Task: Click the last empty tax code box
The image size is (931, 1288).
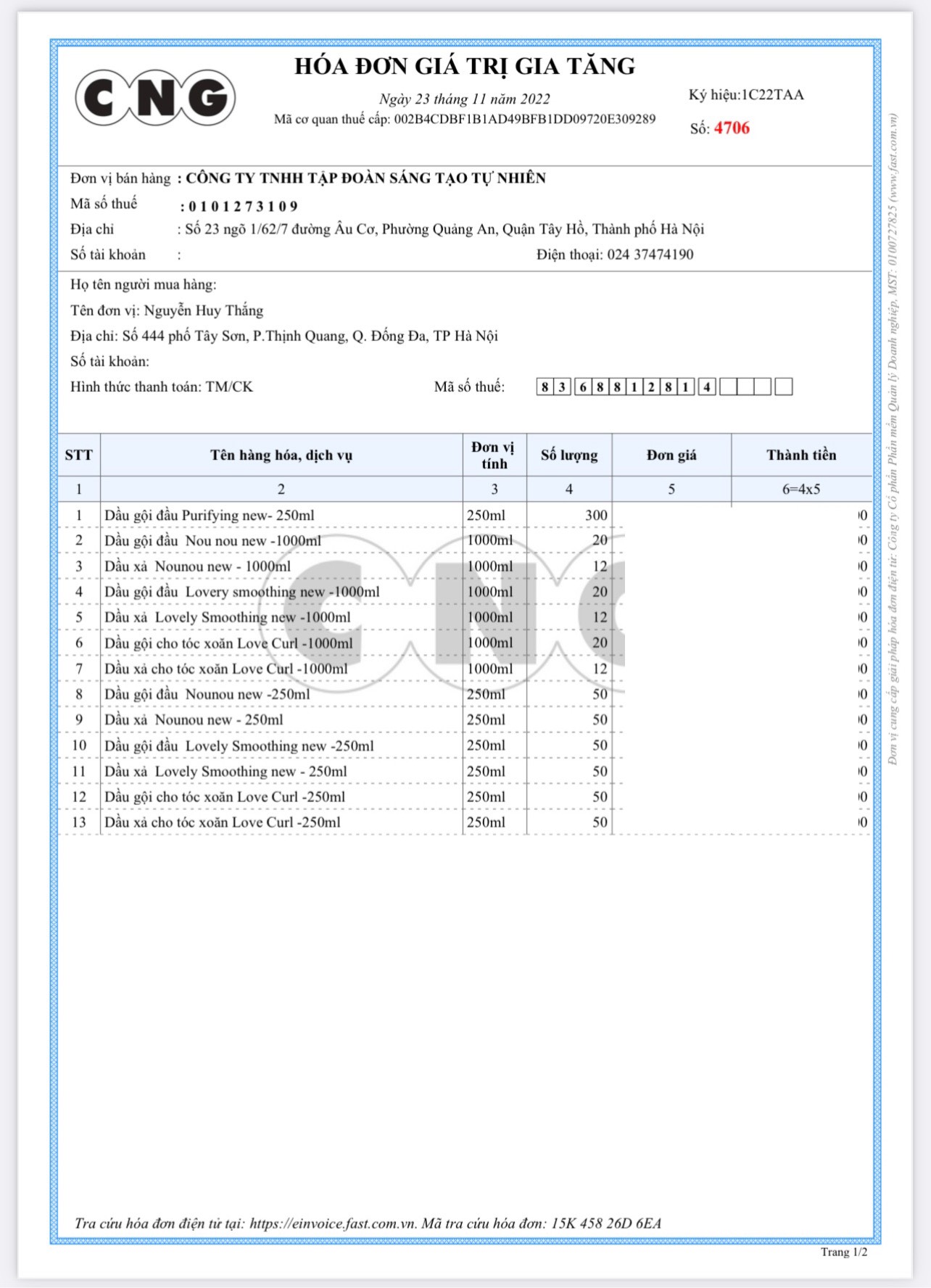Action: [x=783, y=387]
